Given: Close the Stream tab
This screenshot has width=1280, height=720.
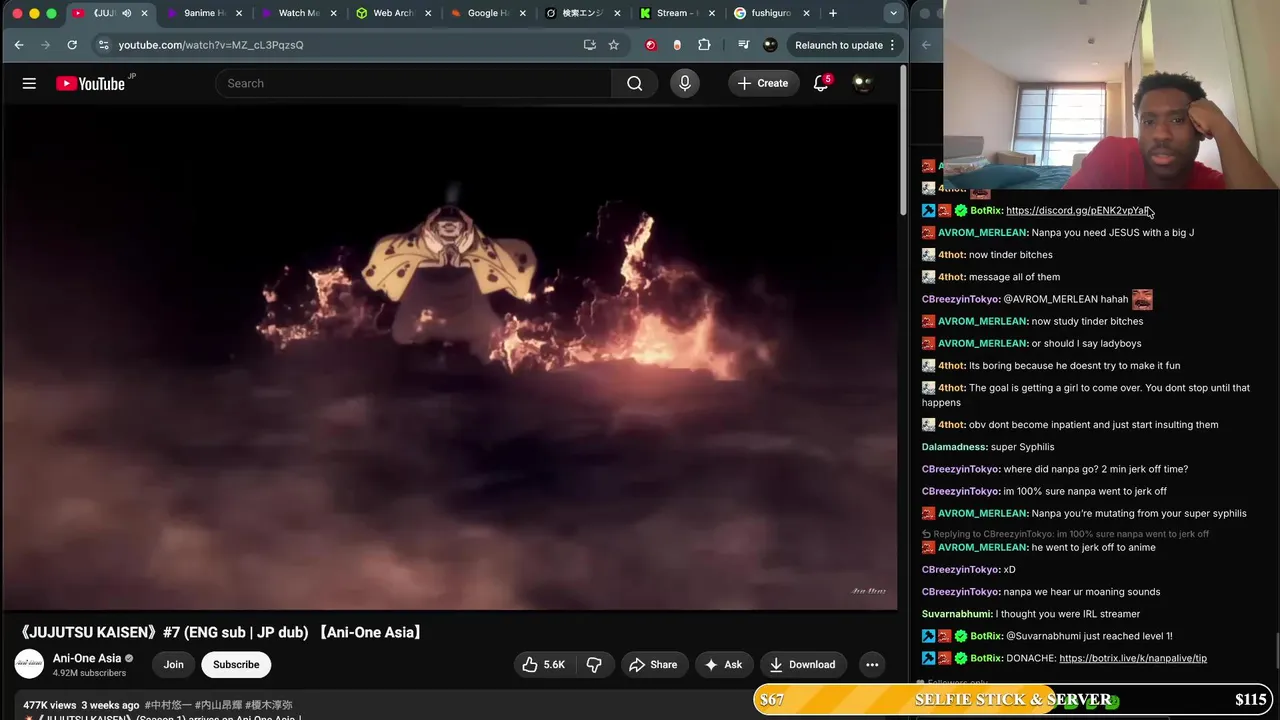Looking at the screenshot, I should coord(714,13).
